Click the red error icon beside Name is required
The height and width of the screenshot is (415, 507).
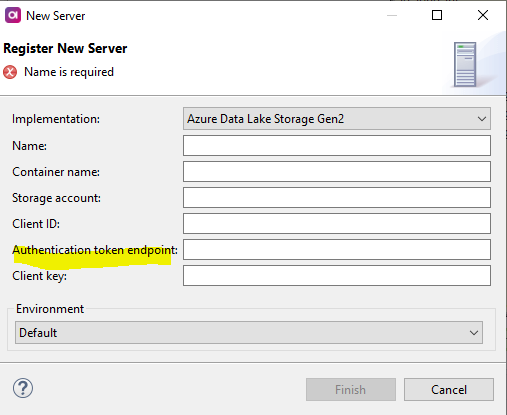[x=10, y=72]
